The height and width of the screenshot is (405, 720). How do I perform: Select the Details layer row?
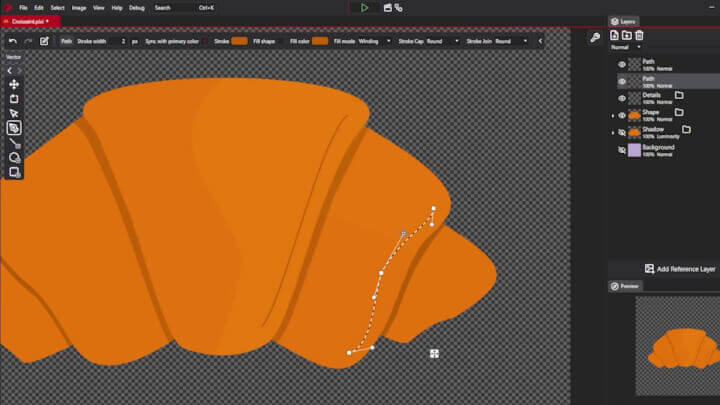click(668, 98)
